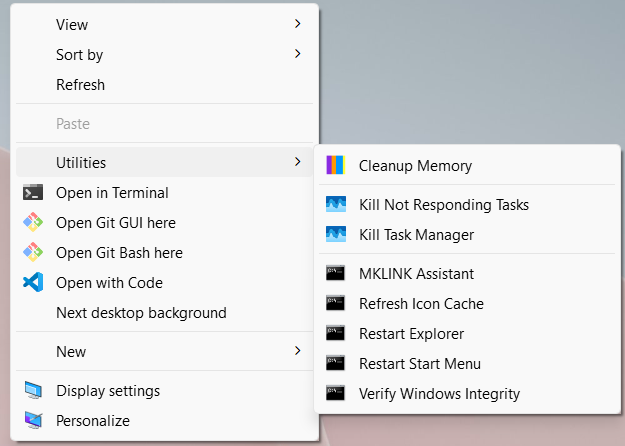Click the icon beside Kill Task Manager
Image resolution: width=625 pixels, height=446 pixels.
tap(336, 234)
